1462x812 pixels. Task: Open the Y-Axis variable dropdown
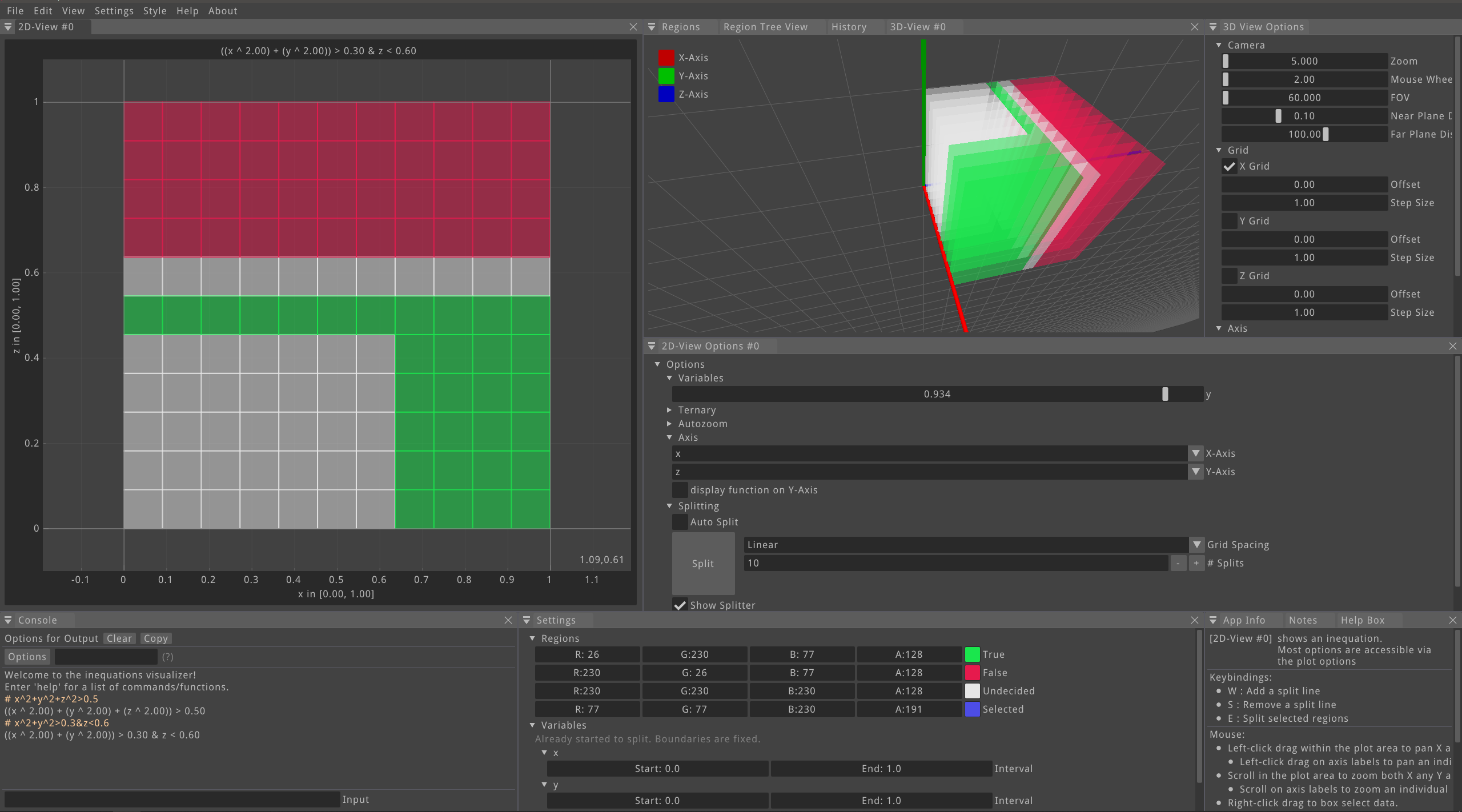click(x=1196, y=472)
